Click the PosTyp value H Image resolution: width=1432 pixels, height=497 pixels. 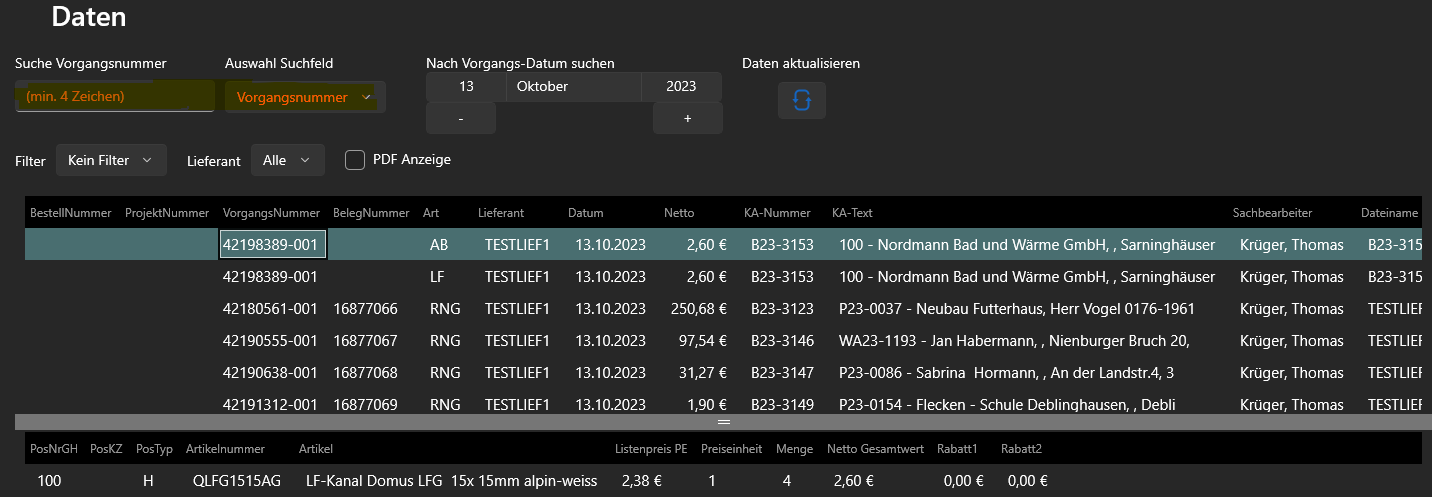pos(148,481)
